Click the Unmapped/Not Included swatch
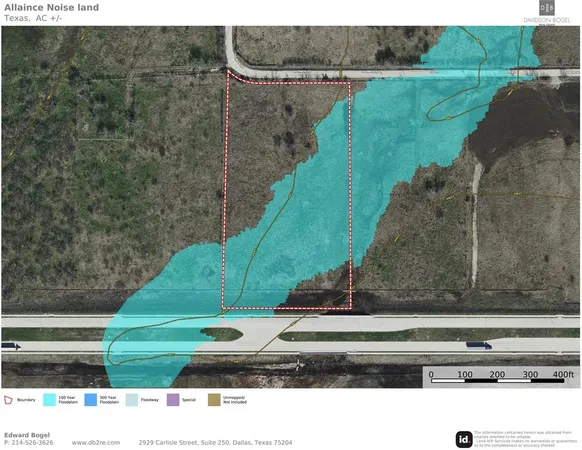The image size is (582, 450). [214, 400]
